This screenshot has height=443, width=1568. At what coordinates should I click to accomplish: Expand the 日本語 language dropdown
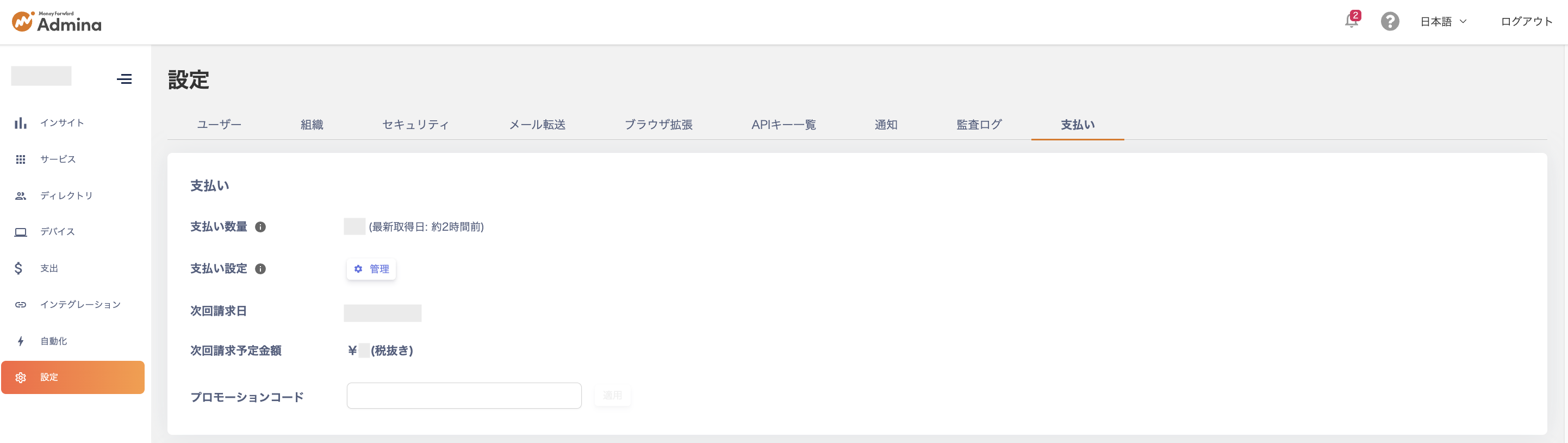coord(1443,21)
